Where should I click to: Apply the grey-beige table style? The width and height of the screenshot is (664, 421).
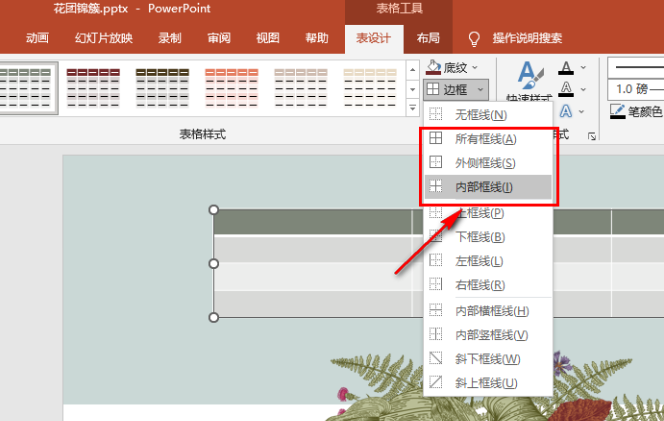pyautogui.click(x=301, y=88)
